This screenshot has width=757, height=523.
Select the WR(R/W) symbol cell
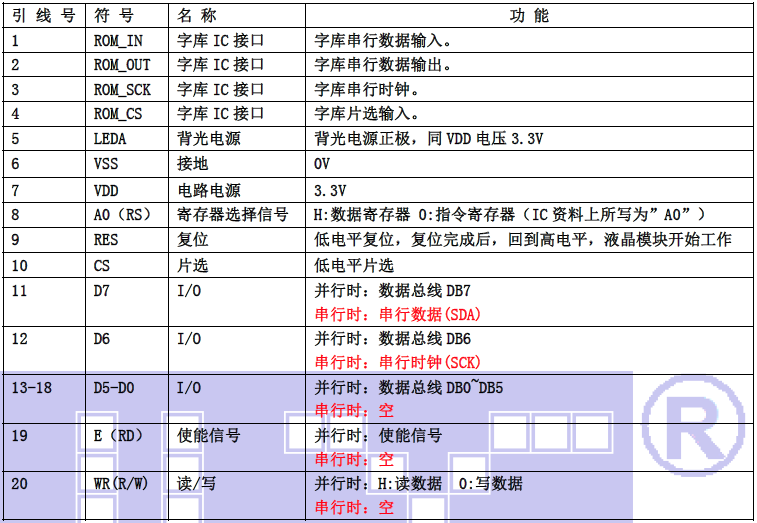tap(121, 484)
